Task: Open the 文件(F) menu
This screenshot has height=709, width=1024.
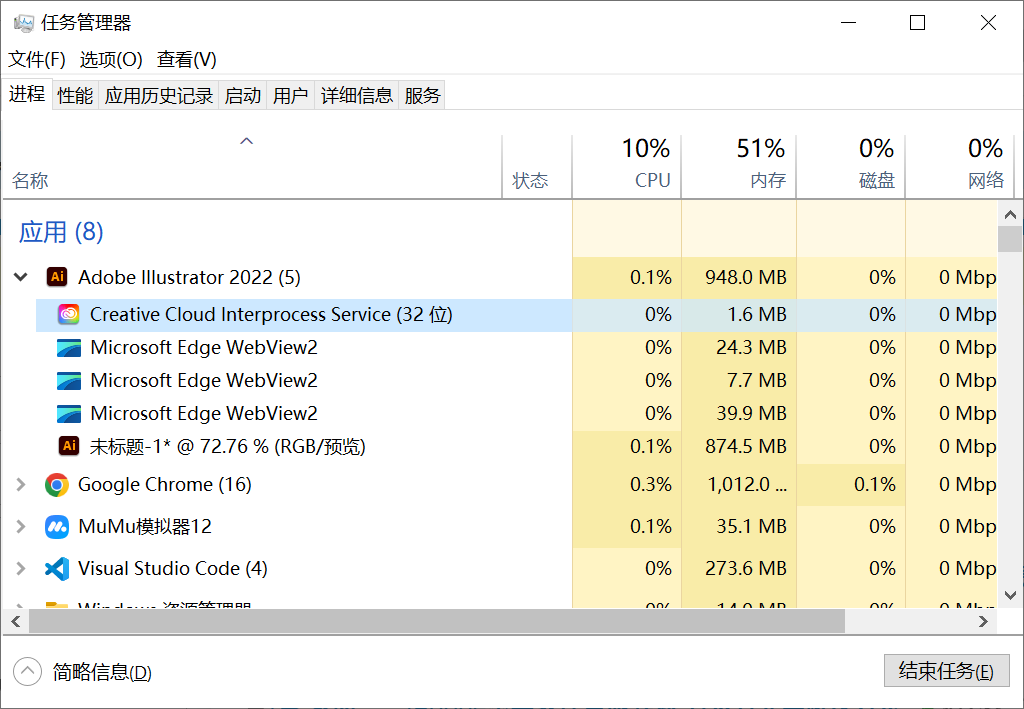Action: click(37, 59)
